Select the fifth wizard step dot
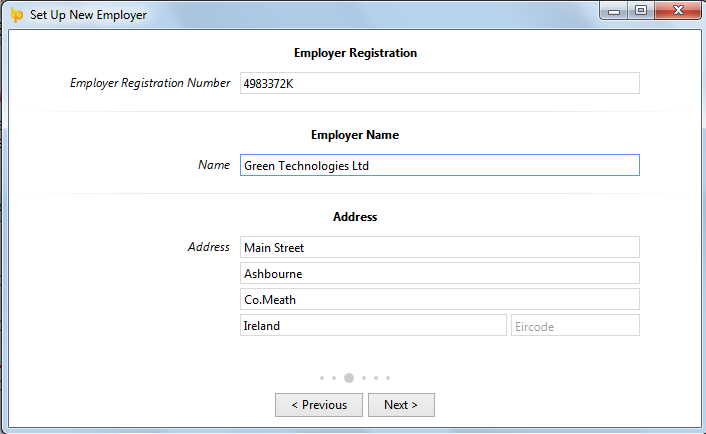The height and width of the screenshot is (434, 706). pos(376,378)
